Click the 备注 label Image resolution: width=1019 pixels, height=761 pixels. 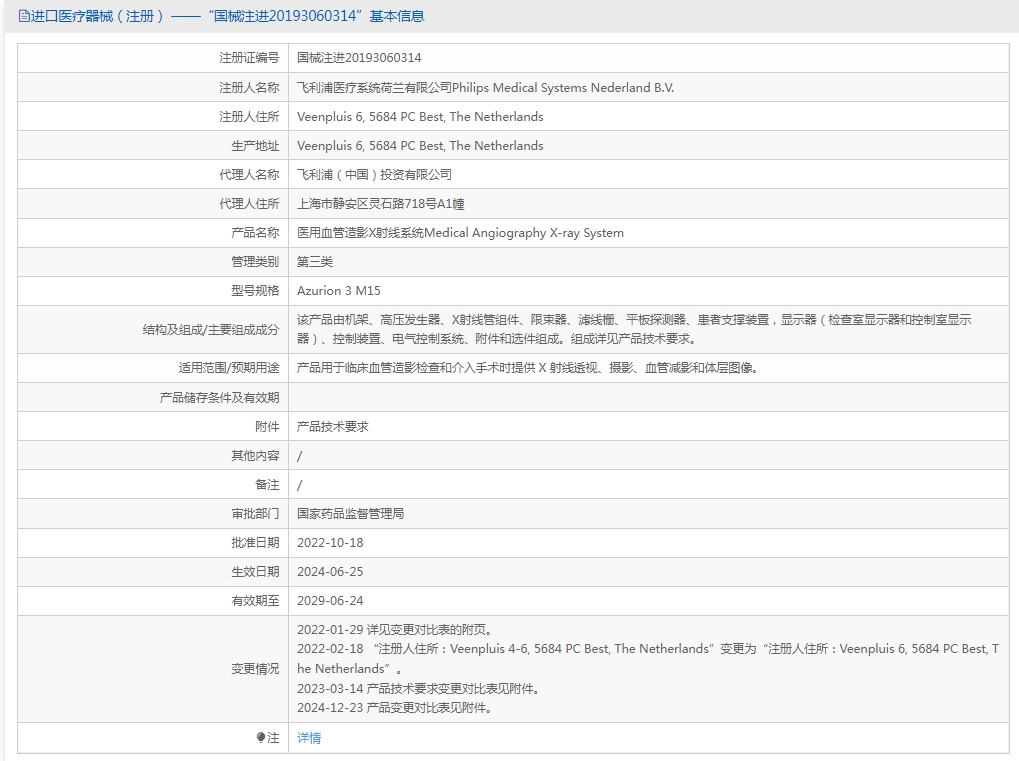click(x=267, y=485)
